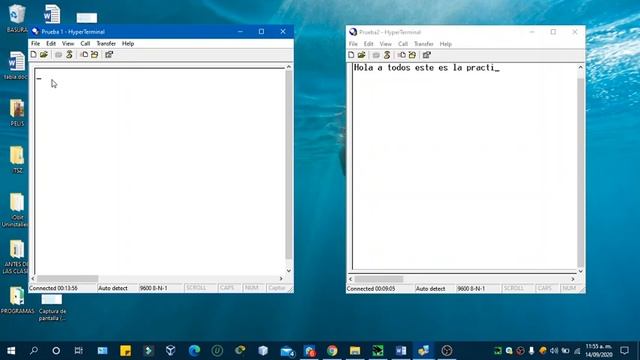Viewport: 640px width, 360px height.
Task: Click 'Auto detect' status in Prueba2
Action: click(x=430, y=289)
